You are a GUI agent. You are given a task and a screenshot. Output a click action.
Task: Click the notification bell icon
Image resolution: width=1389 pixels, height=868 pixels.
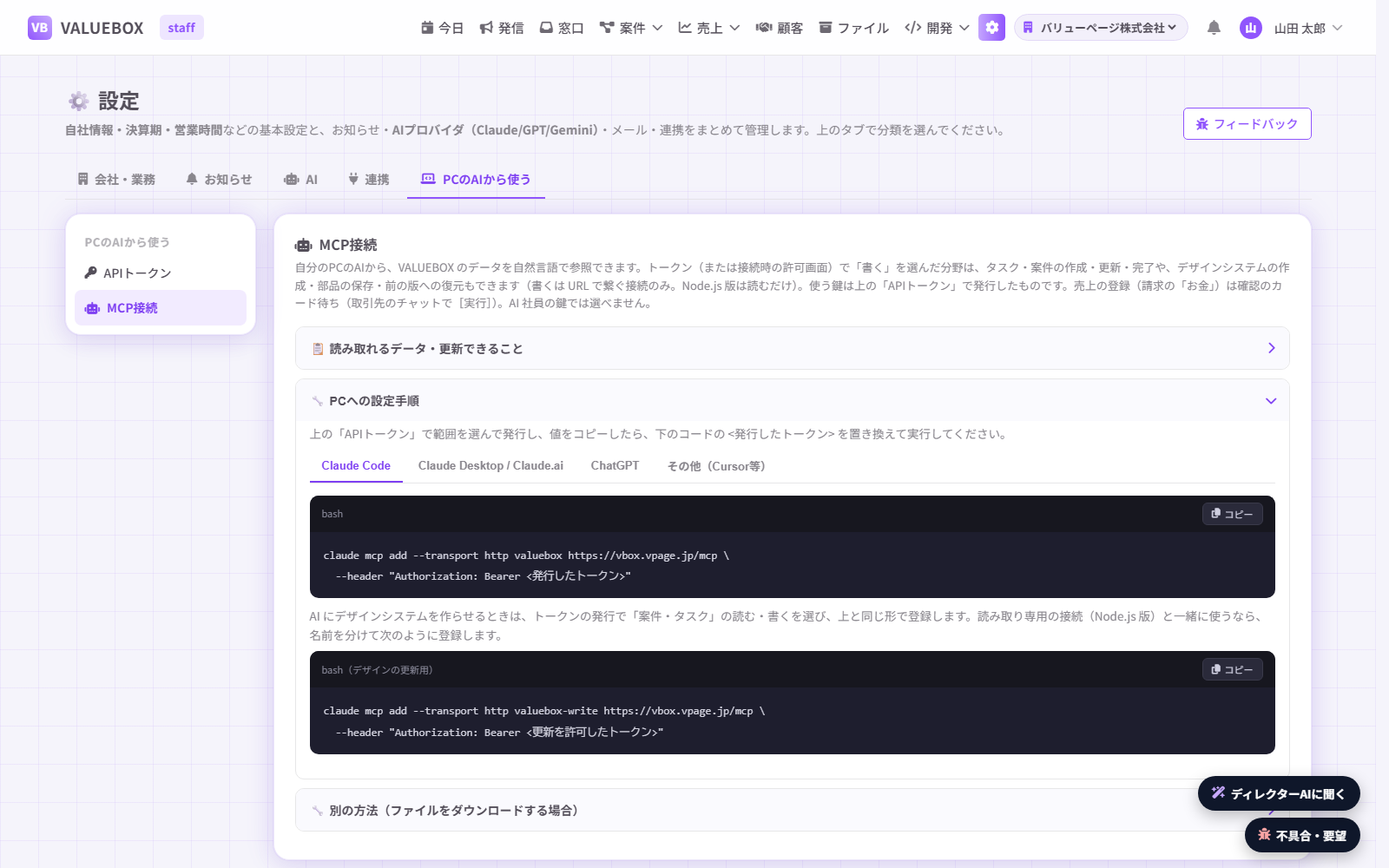pos(1214,28)
